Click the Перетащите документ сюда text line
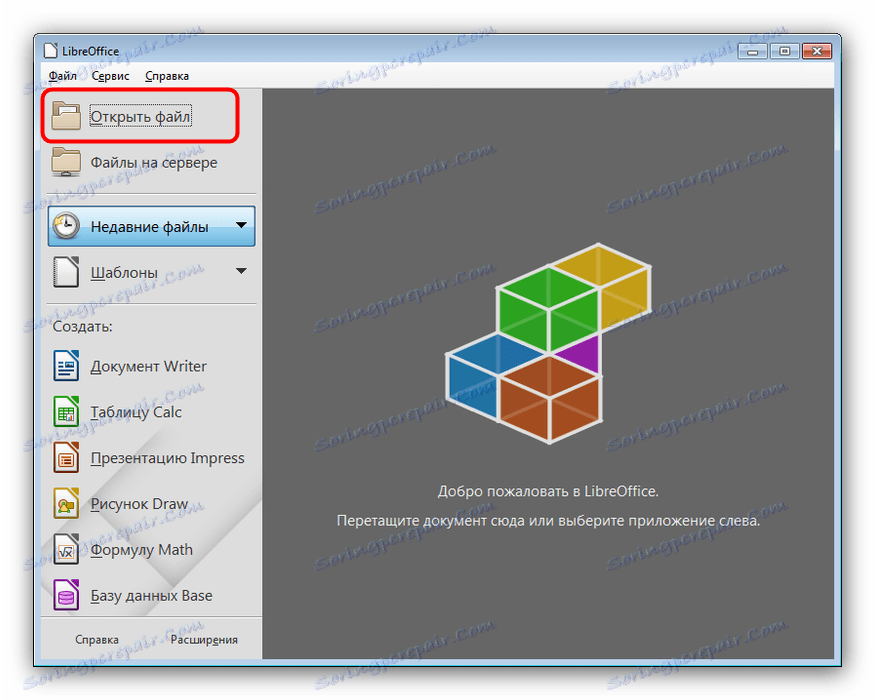Screen dimensions: 875x700 (x=548, y=521)
